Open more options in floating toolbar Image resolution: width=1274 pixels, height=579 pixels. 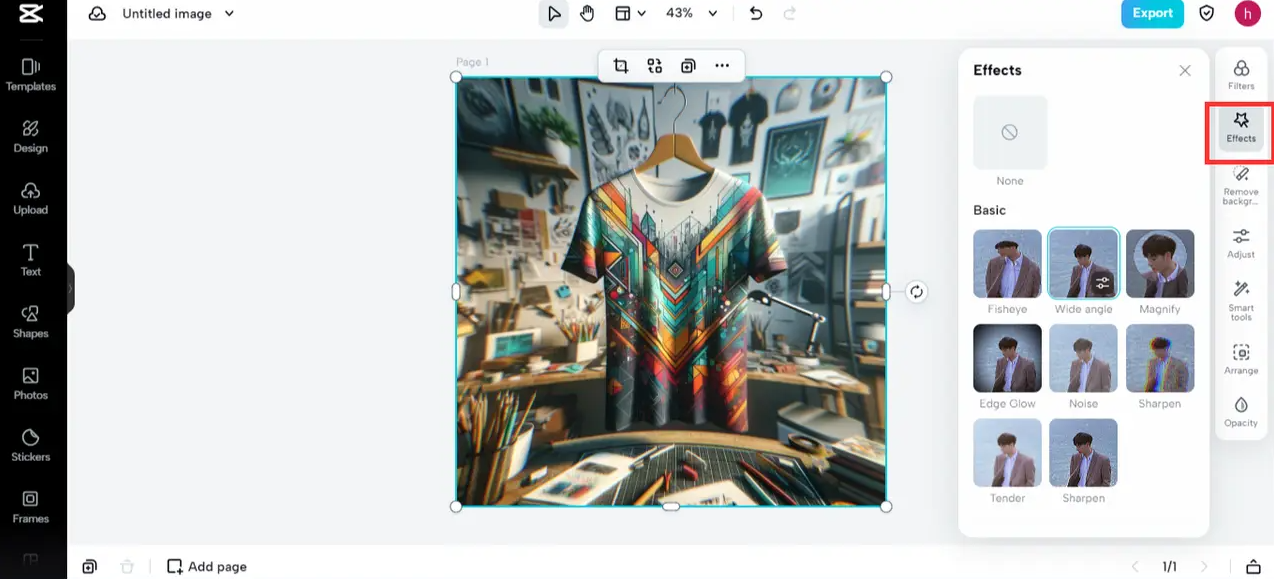pyautogui.click(x=722, y=66)
